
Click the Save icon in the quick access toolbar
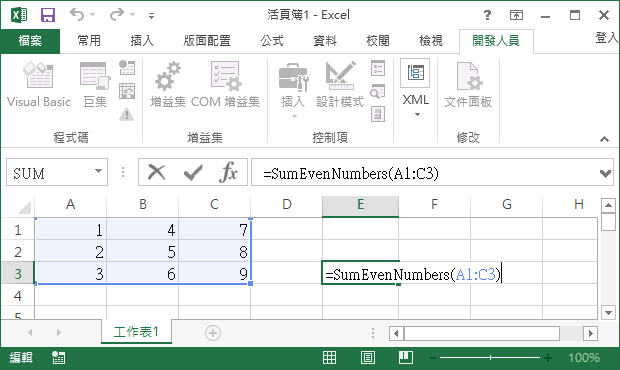pos(48,15)
